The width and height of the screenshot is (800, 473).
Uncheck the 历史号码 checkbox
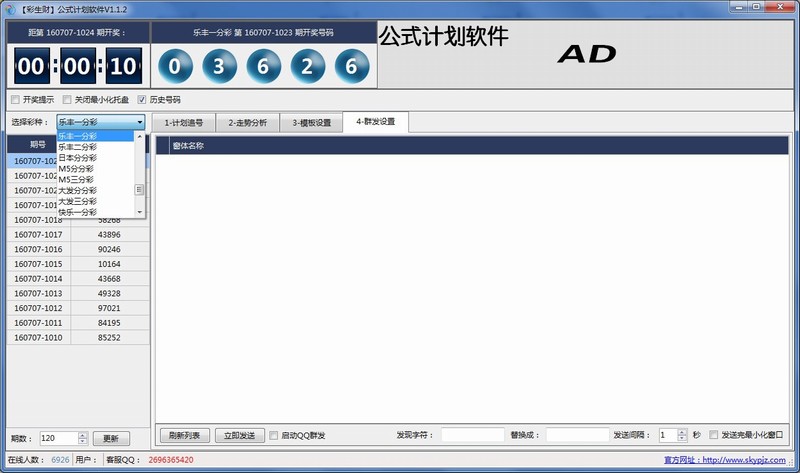coord(142,100)
